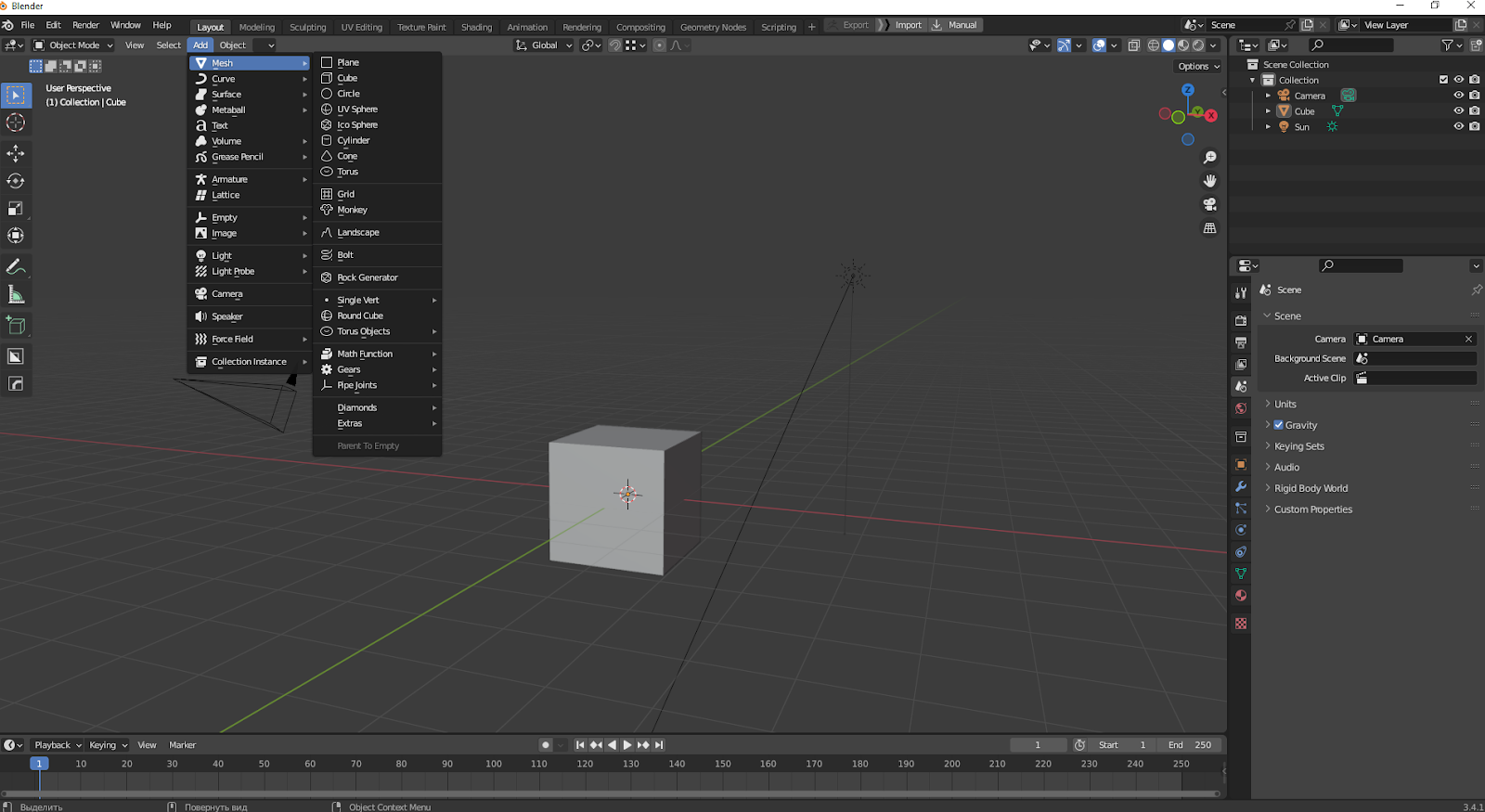Image resolution: width=1485 pixels, height=812 pixels.
Task: Click the Zoom view icon in viewport
Action: [1209, 158]
